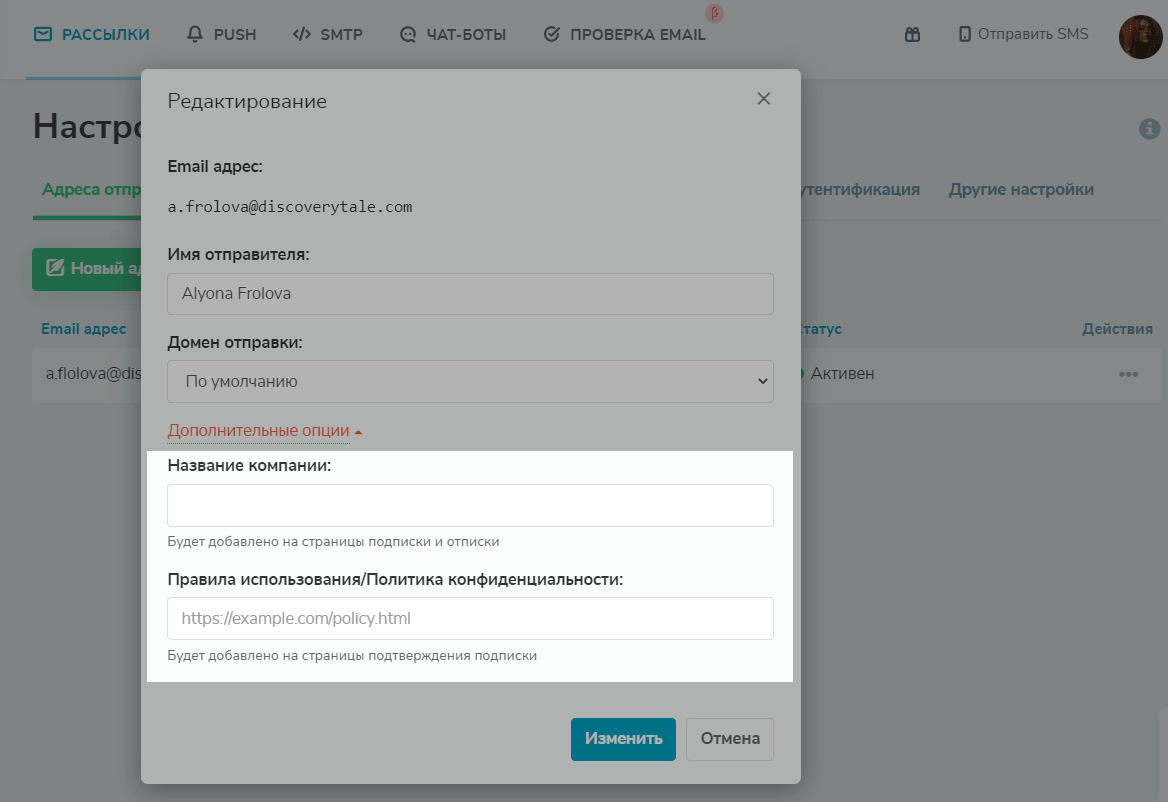Open the Домен отправки dropdown
Image resolution: width=1168 pixels, height=802 pixels.
[x=470, y=381]
